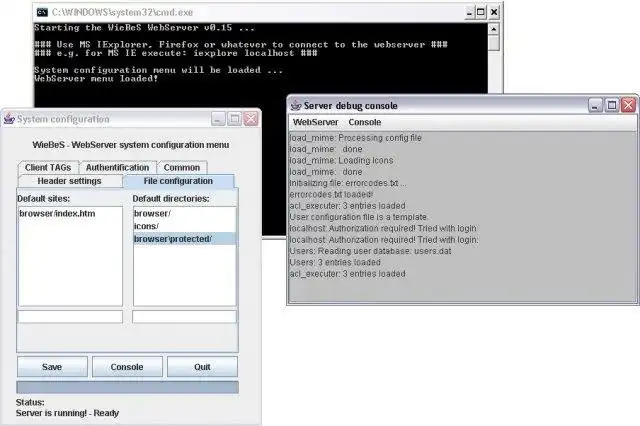Switch to the Authentification tab
Image resolution: width=640 pixels, height=426 pixels.
(117, 167)
